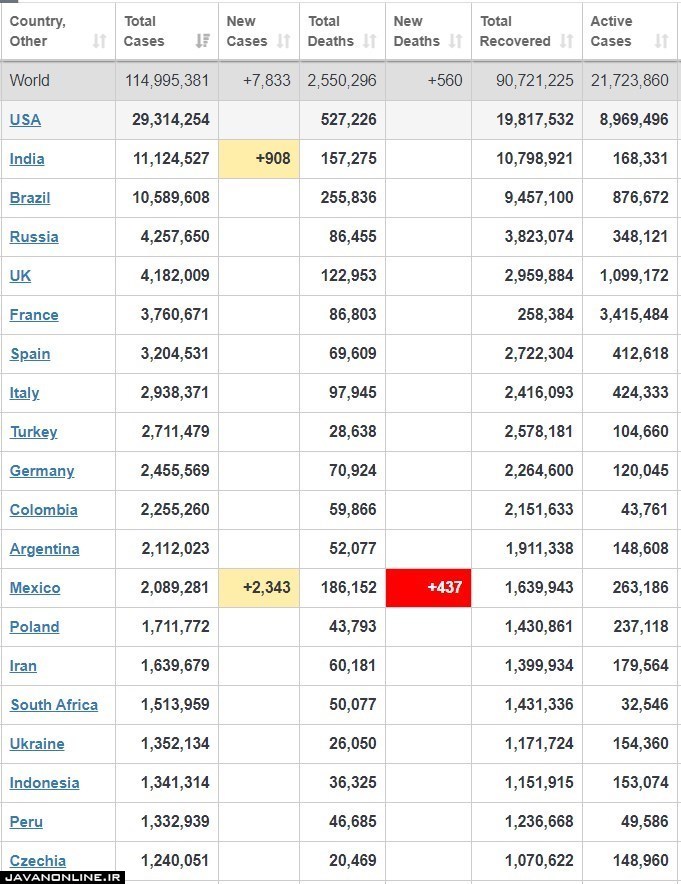Viewport: 681px width, 884px height.
Task: Click yellow +2,343 new cases cell
Action: (x=258, y=588)
